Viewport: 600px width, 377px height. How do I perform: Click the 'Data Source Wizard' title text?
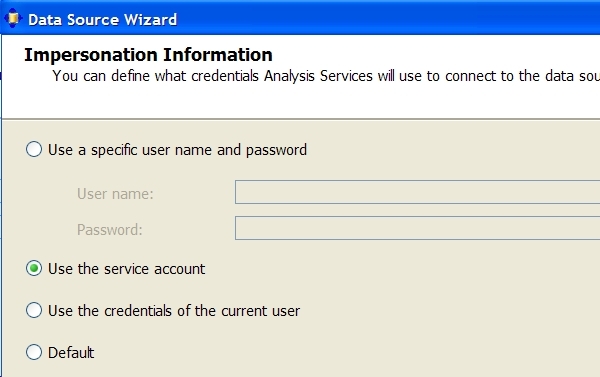103,20
